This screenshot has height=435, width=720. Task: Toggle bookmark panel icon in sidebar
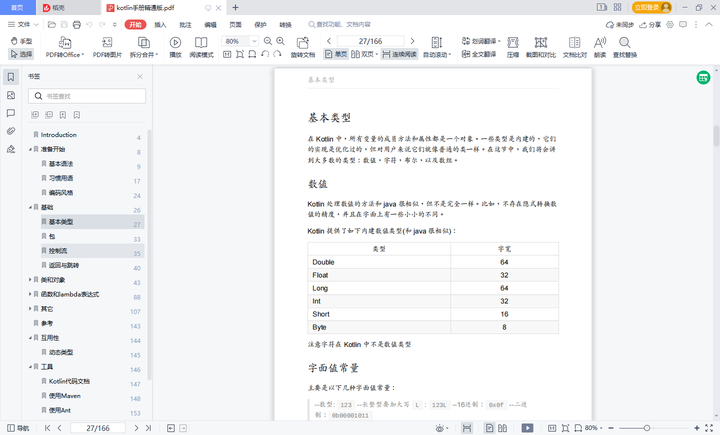[x=11, y=77]
